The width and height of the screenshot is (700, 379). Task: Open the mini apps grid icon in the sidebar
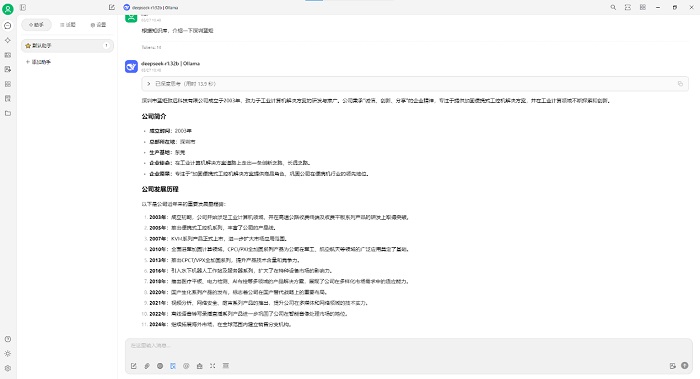[8, 84]
